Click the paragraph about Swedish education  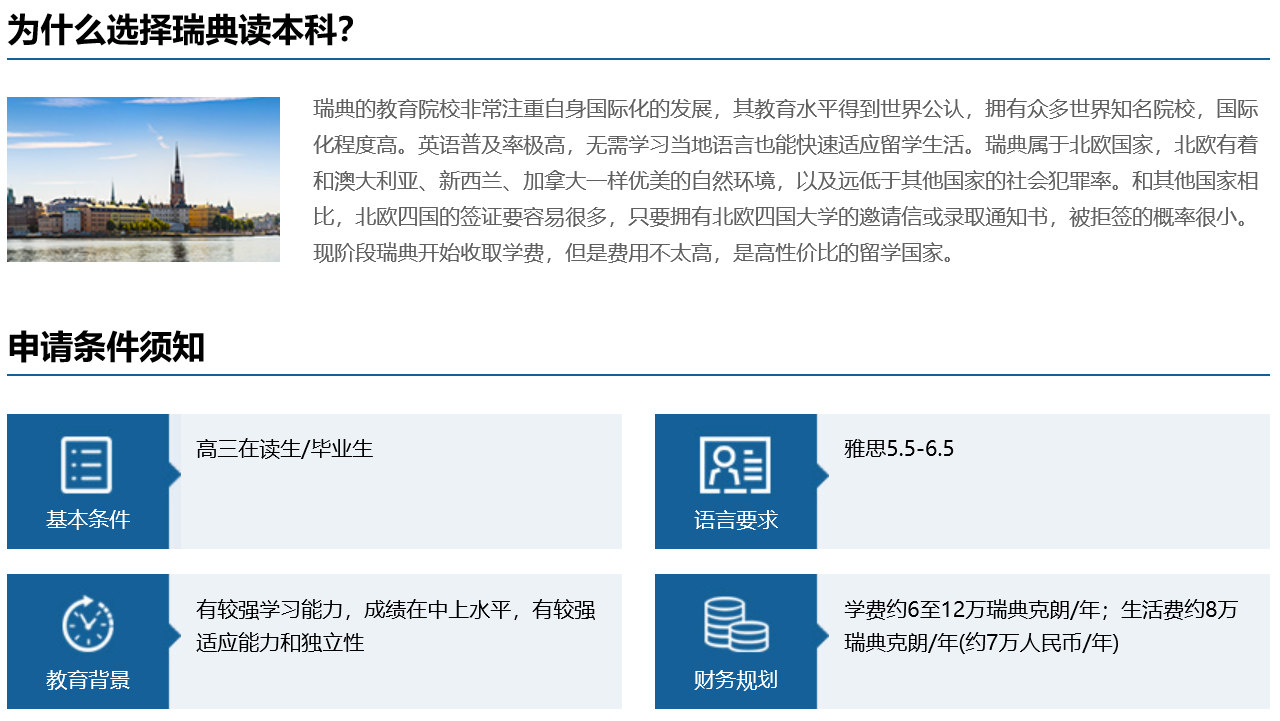tap(785, 180)
